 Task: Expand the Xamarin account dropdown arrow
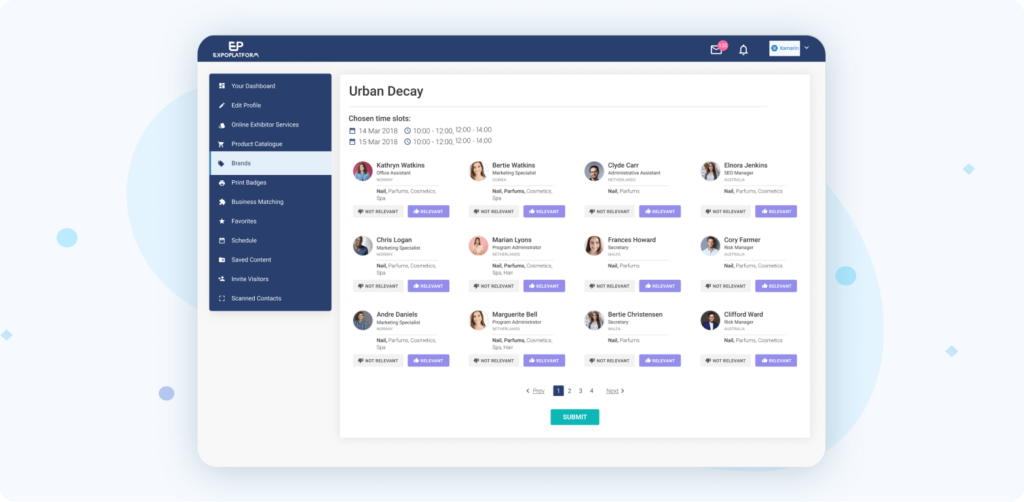(807, 48)
